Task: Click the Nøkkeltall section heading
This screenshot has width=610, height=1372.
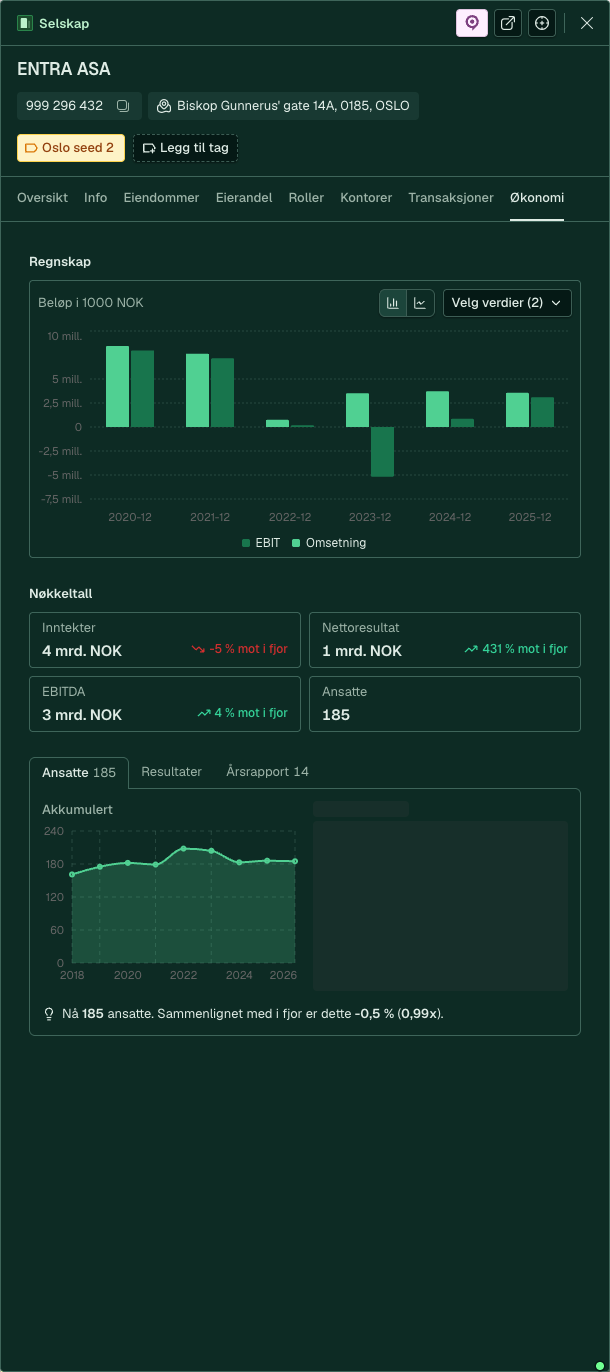Action: (61, 594)
